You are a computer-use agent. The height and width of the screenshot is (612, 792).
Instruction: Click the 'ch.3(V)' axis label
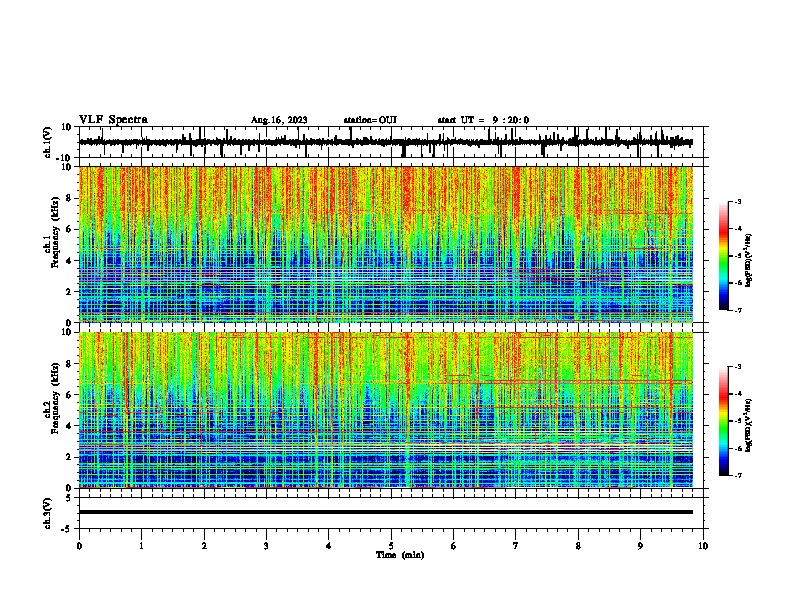[48, 514]
